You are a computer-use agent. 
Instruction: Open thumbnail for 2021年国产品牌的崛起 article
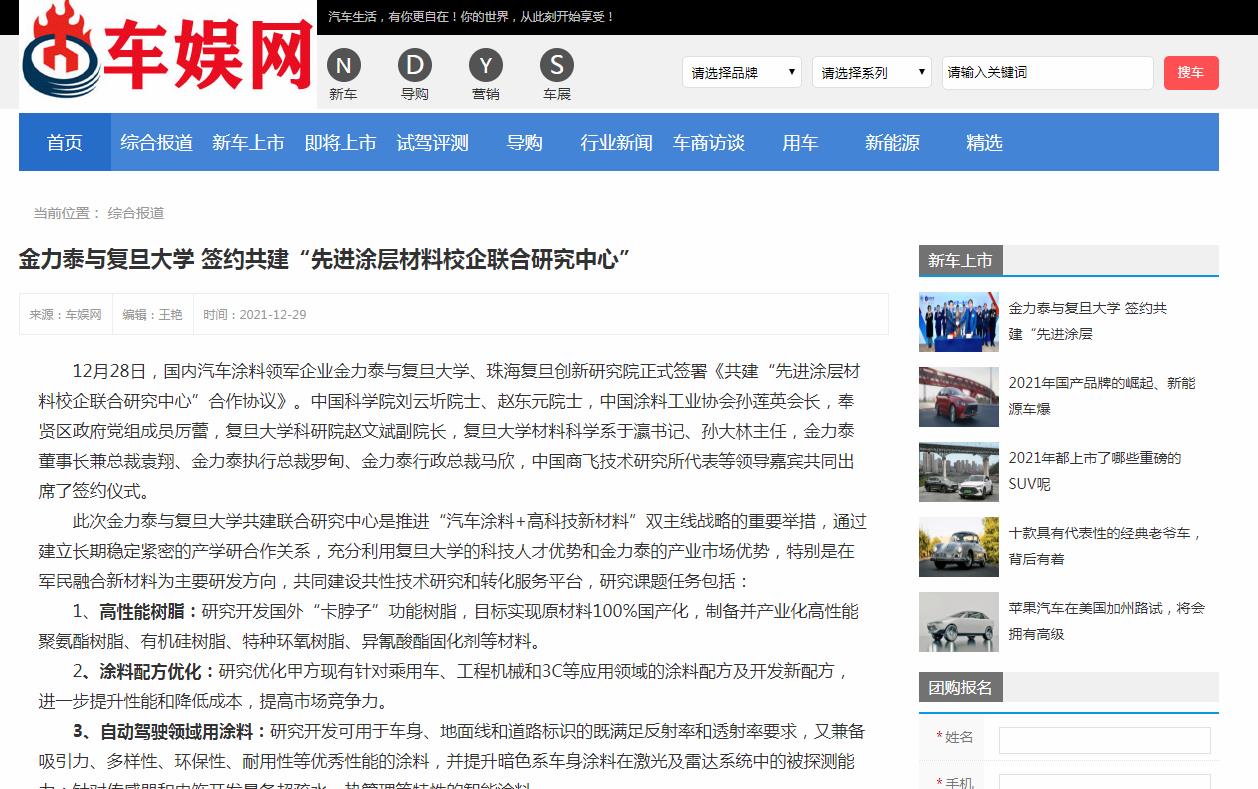pyautogui.click(x=959, y=397)
